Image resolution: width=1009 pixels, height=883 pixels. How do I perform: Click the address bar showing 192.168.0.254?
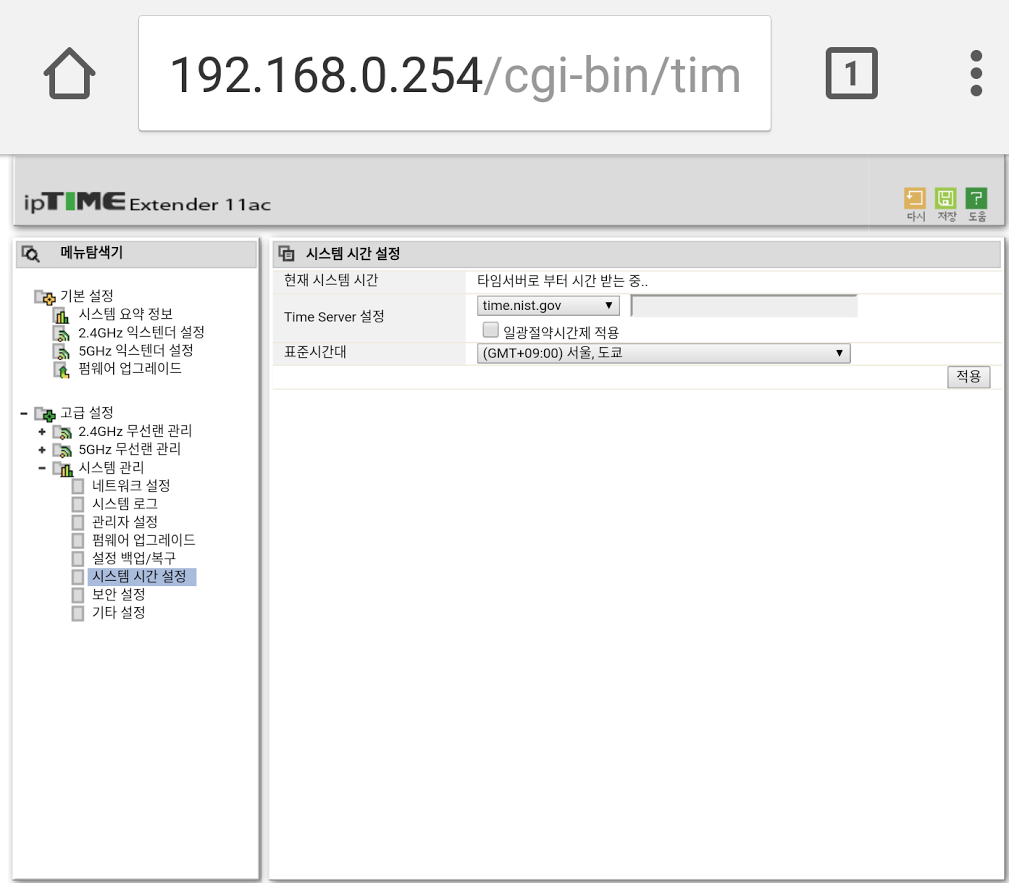pos(454,73)
